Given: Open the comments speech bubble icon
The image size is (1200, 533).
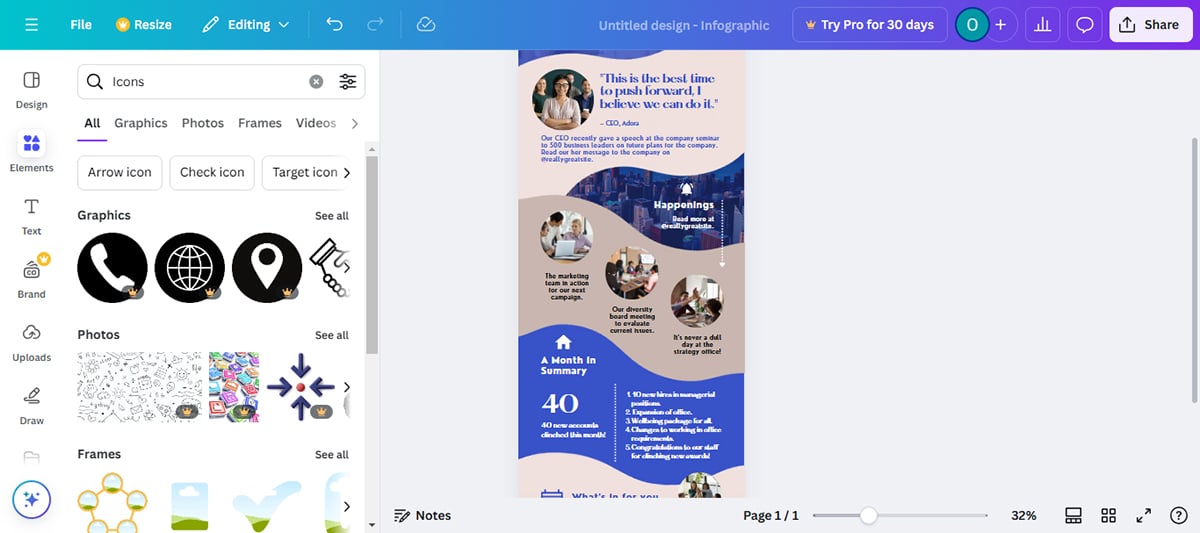Looking at the screenshot, I should coord(1085,25).
